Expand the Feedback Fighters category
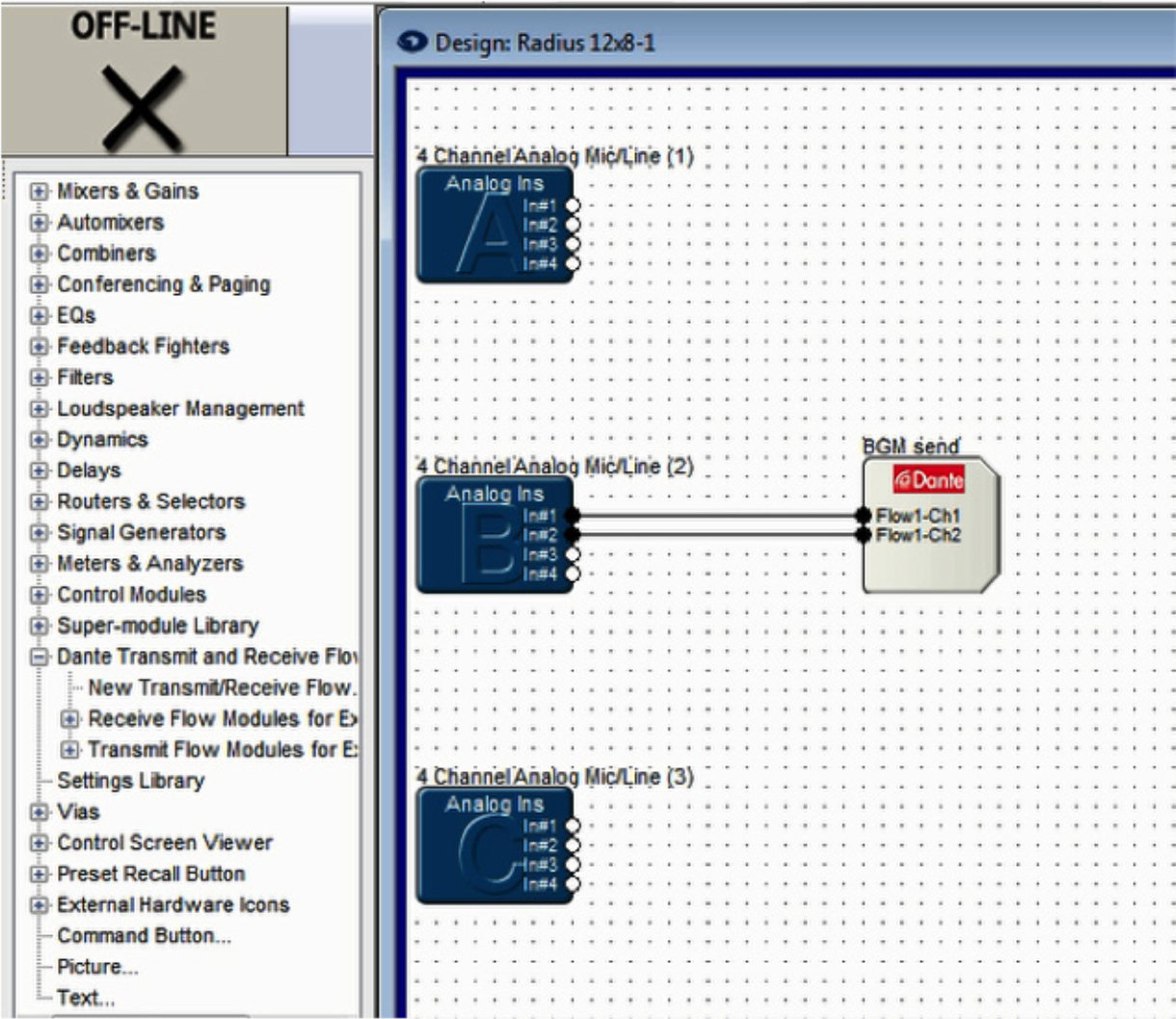1176x1019 pixels. click(39, 347)
